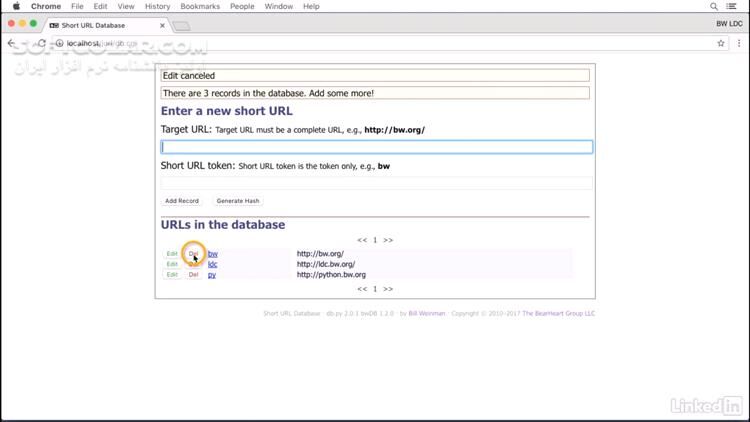Edit the ldc record

tap(172, 264)
